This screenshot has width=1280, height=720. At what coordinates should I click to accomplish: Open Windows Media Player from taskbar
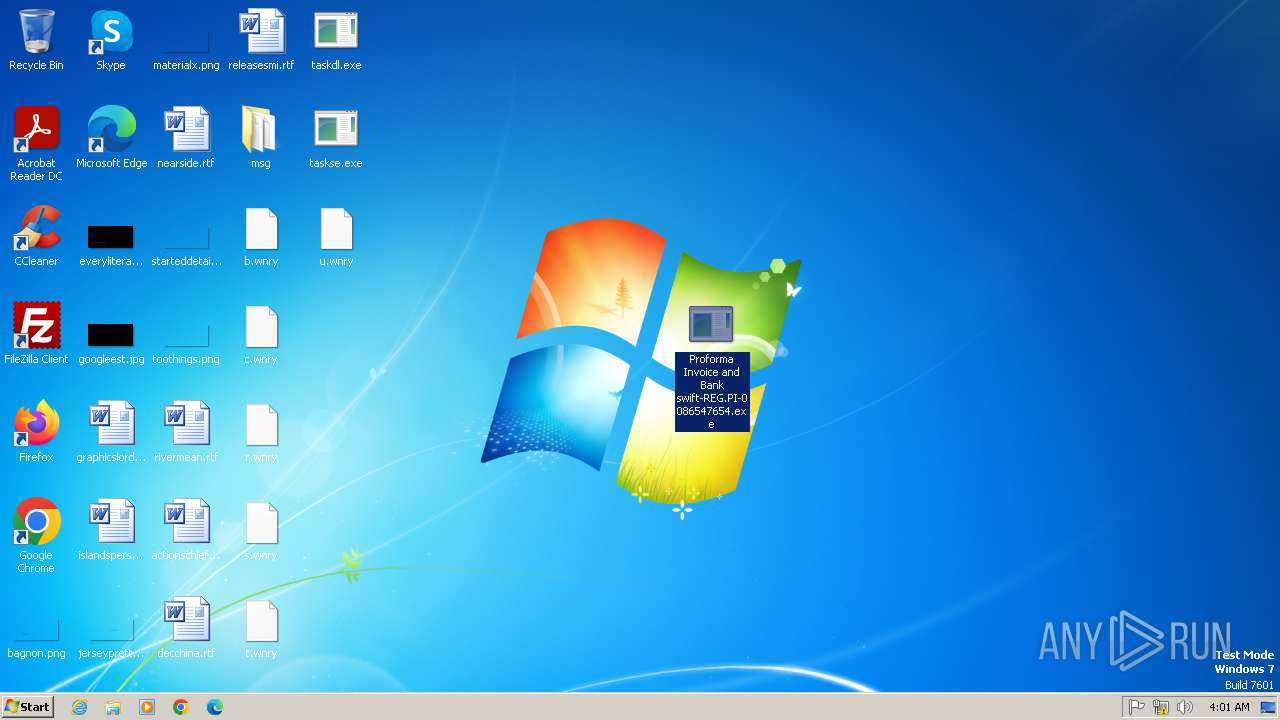147,707
